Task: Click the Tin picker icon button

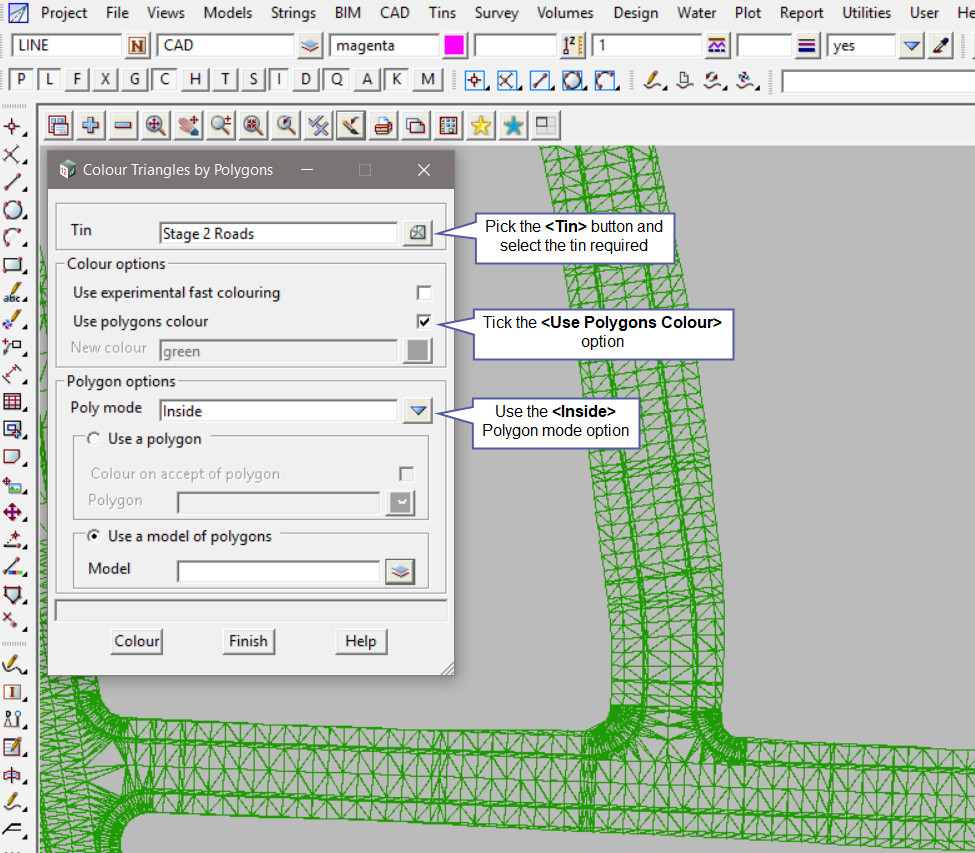Action: 418,233
